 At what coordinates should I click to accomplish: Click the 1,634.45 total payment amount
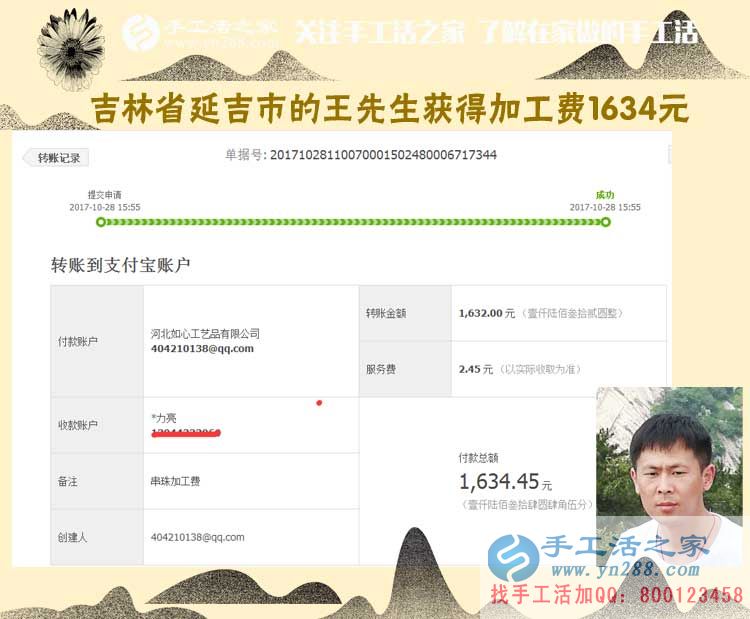point(499,482)
